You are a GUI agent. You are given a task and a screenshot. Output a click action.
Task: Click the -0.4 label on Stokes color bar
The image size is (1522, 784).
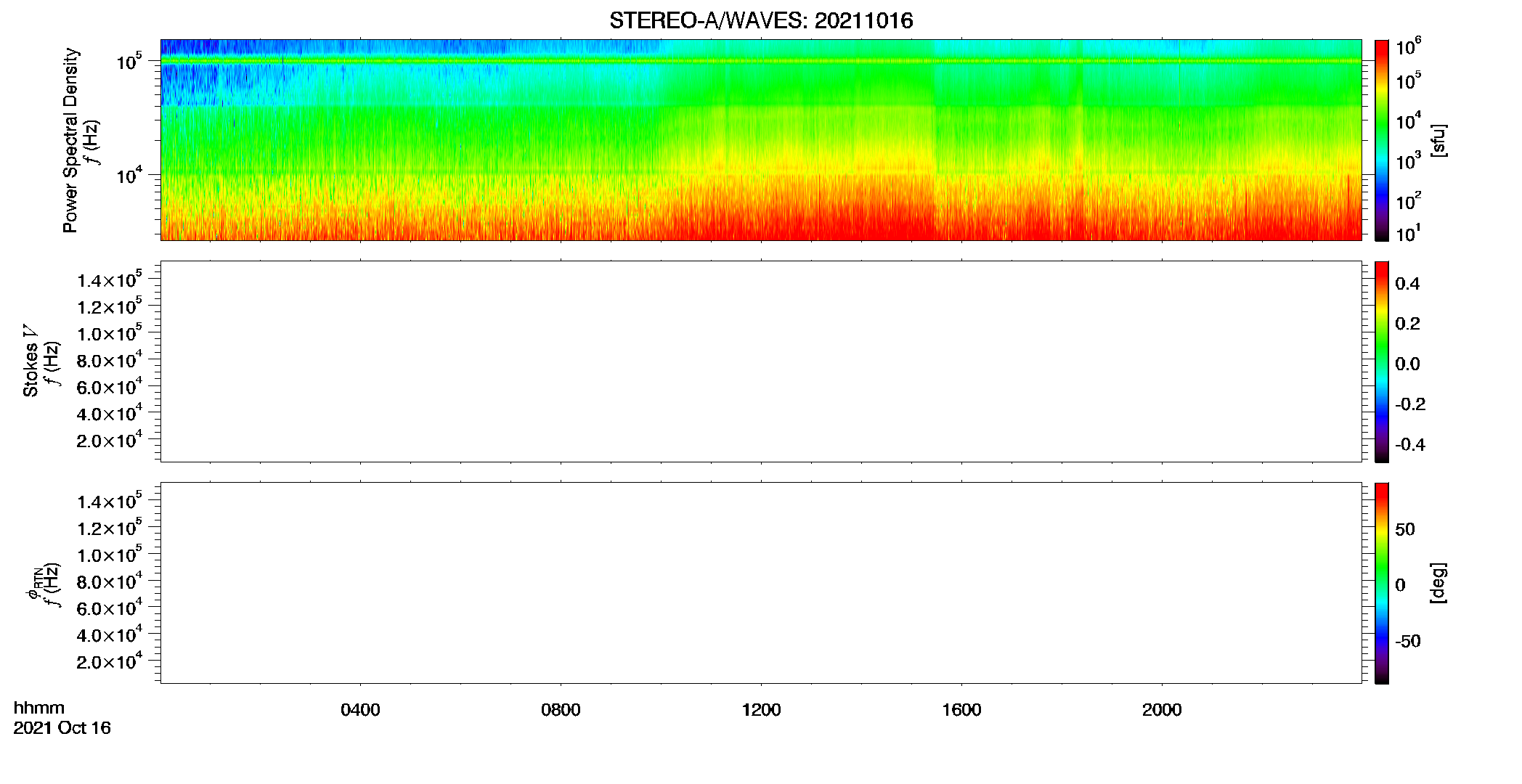tap(1410, 444)
